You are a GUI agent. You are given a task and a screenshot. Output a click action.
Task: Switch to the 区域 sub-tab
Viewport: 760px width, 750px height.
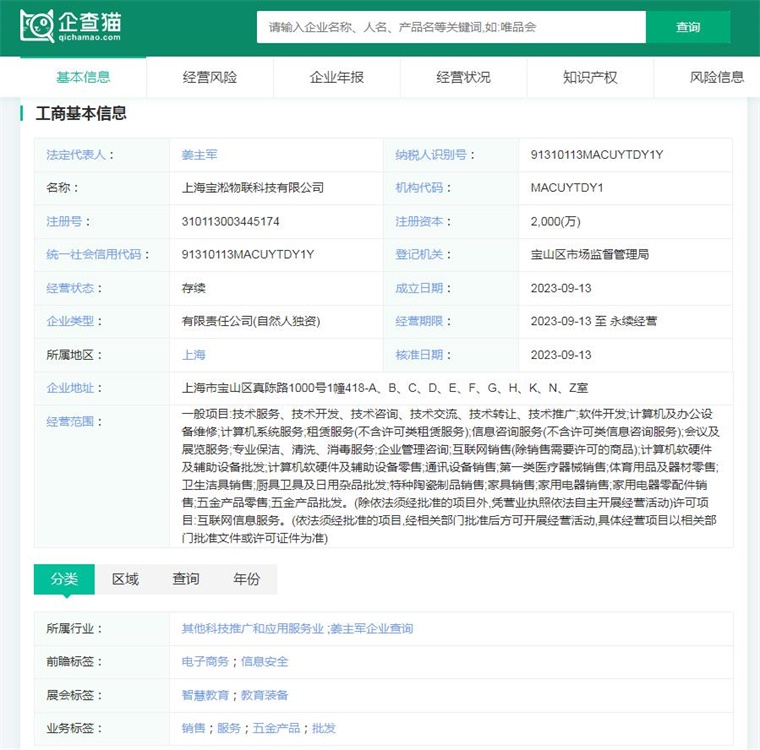point(125,579)
